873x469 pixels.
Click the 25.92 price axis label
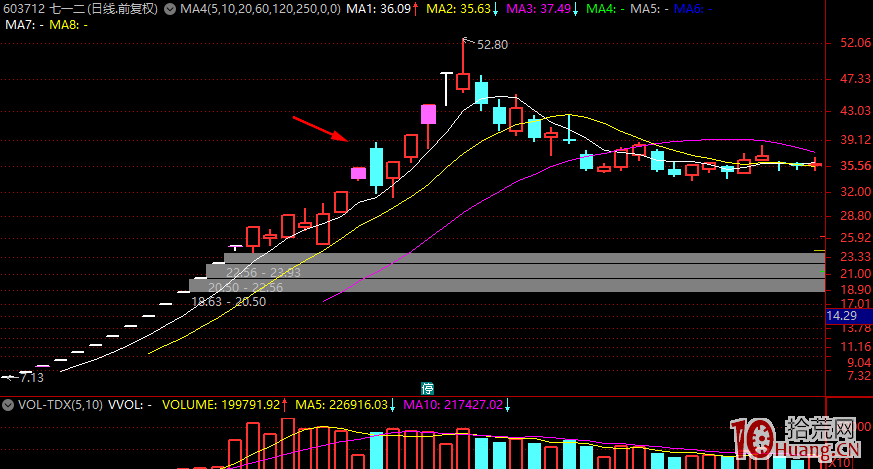(855, 238)
